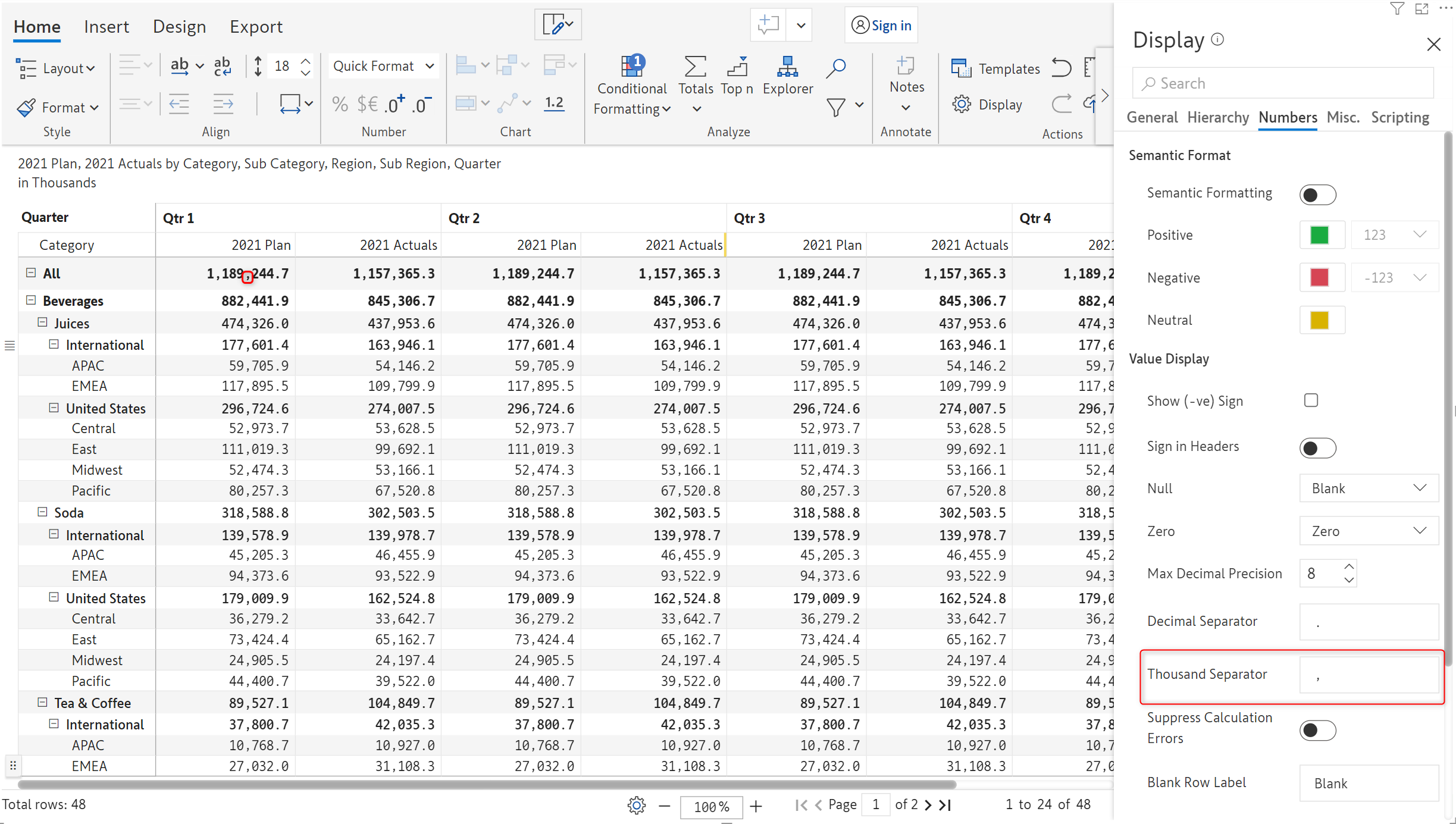Click the increase indent icon
This screenshot has width=1456, height=824.
click(223, 104)
